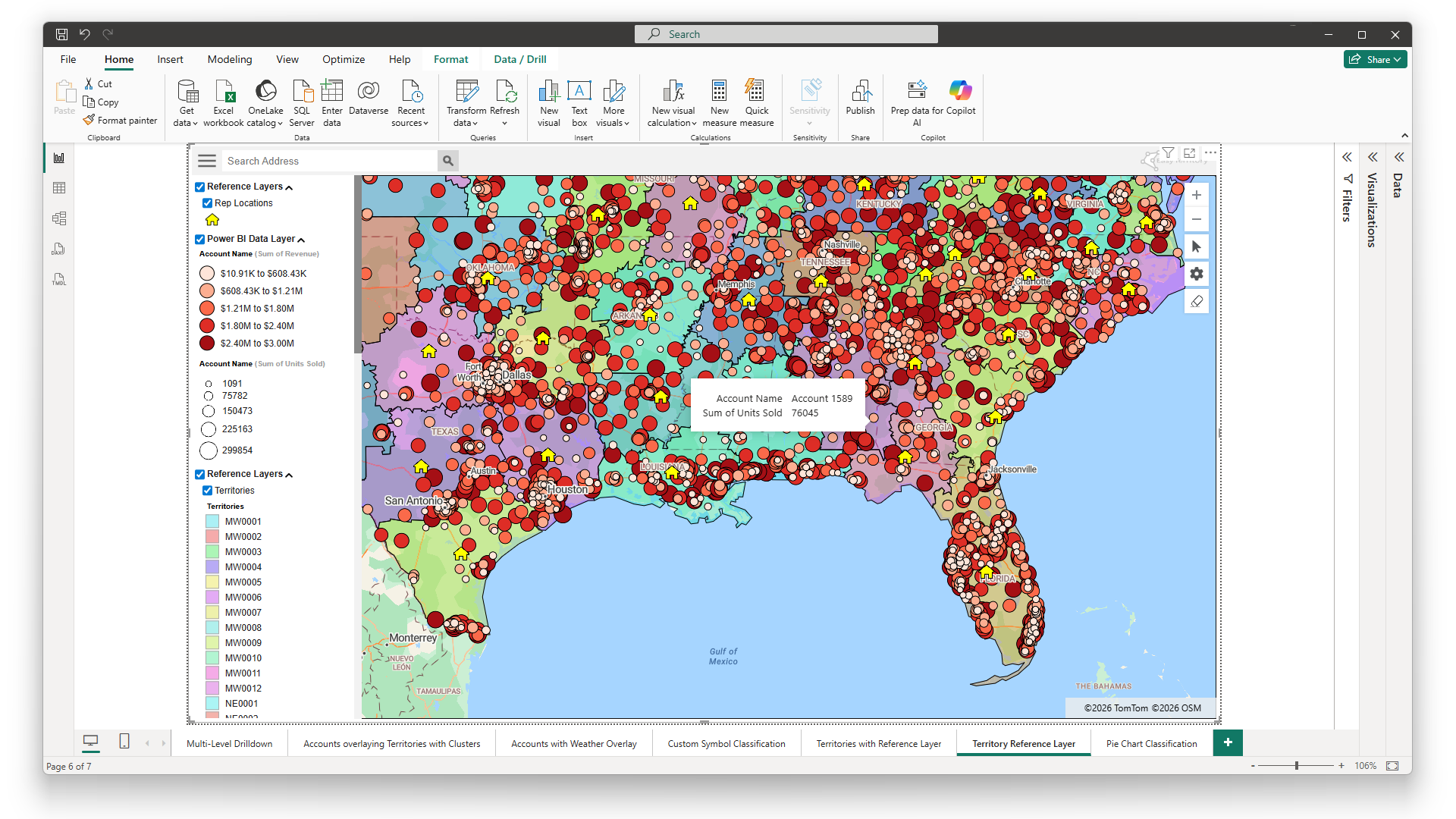
Task: Uncheck the Rep Locations checkbox
Action: (x=207, y=203)
